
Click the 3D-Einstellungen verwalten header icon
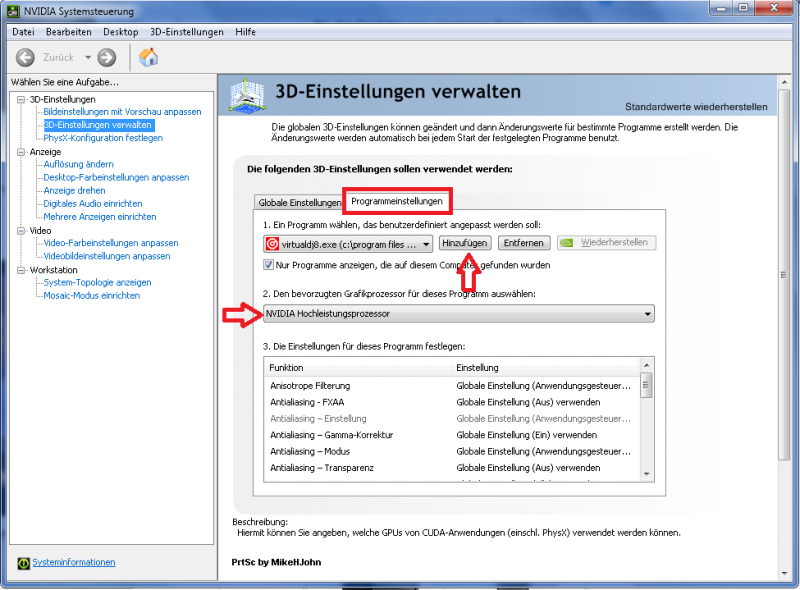247,95
